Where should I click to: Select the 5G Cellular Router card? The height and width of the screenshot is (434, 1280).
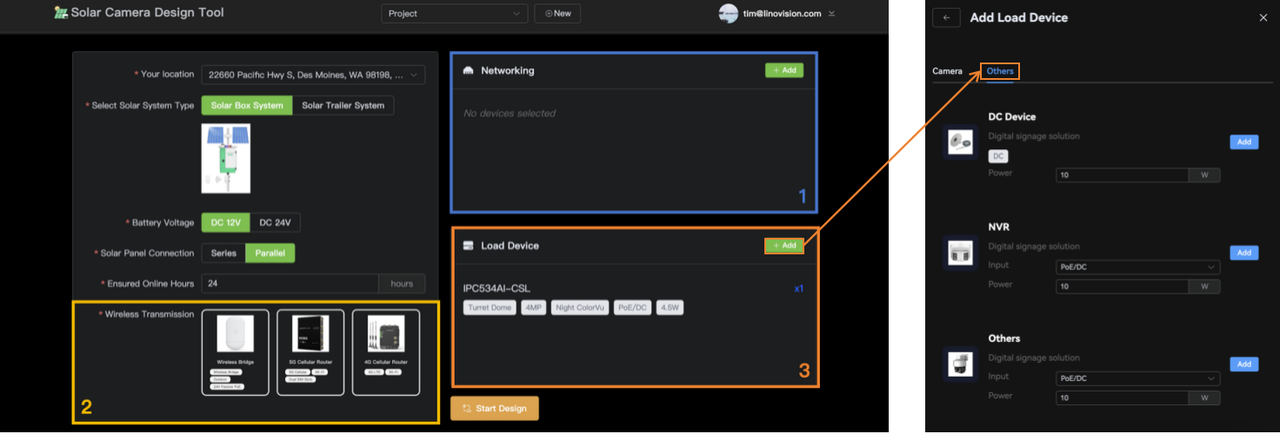coord(310,352)
